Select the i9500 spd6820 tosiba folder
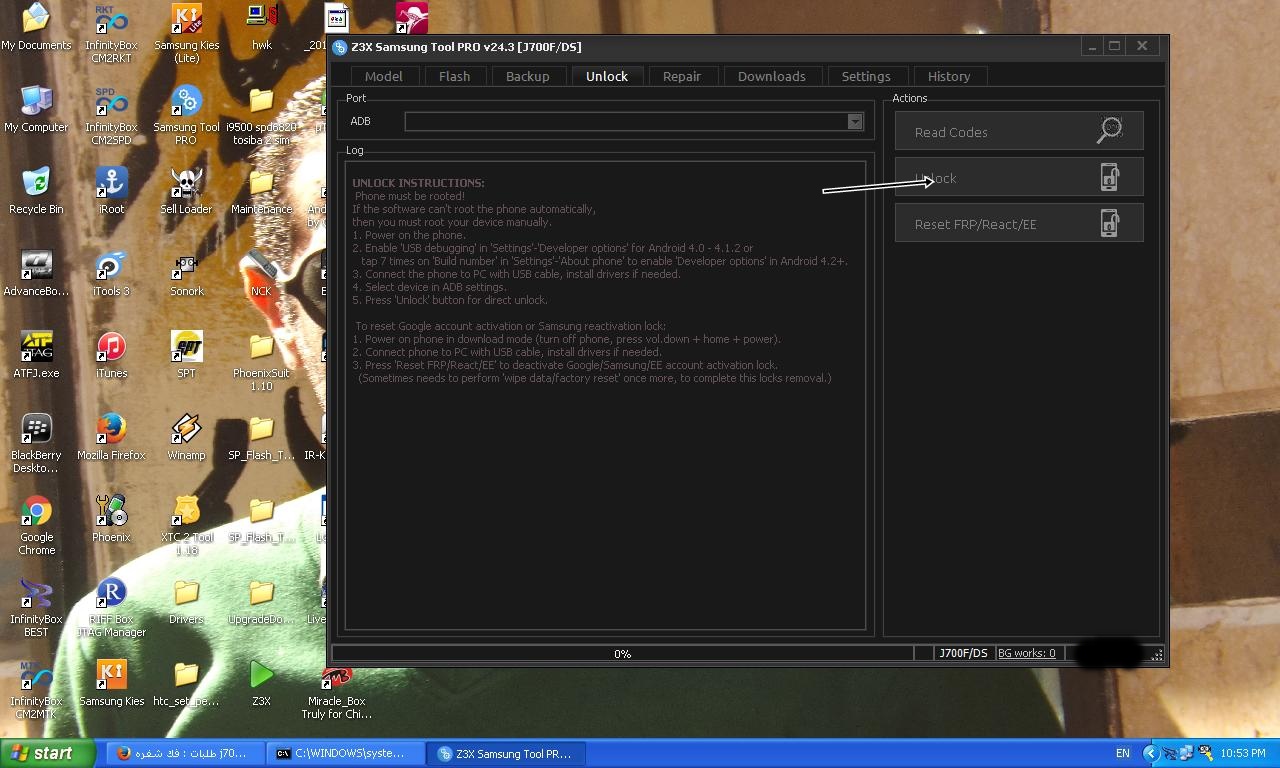1280x768 pixels. point(261,116)
